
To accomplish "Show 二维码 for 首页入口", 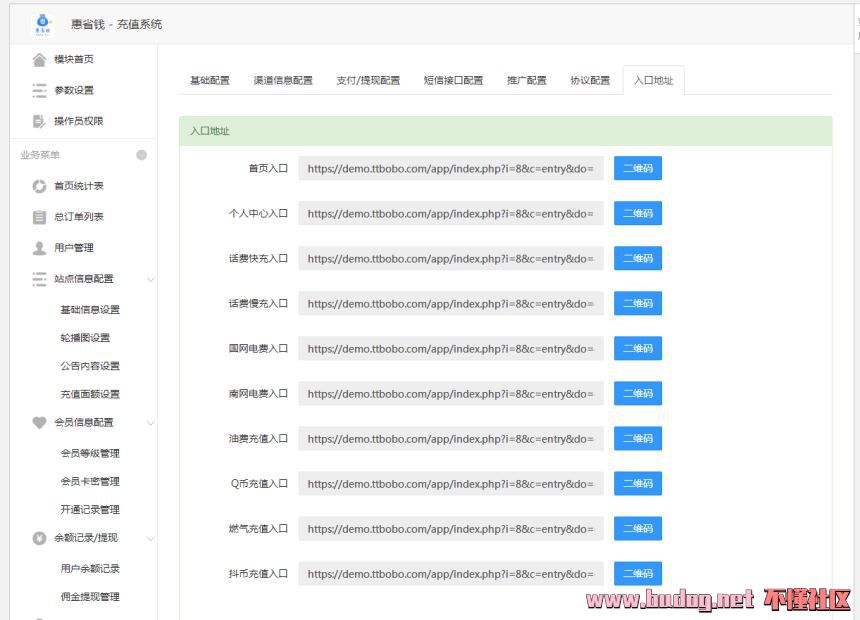I will [637, 169].
